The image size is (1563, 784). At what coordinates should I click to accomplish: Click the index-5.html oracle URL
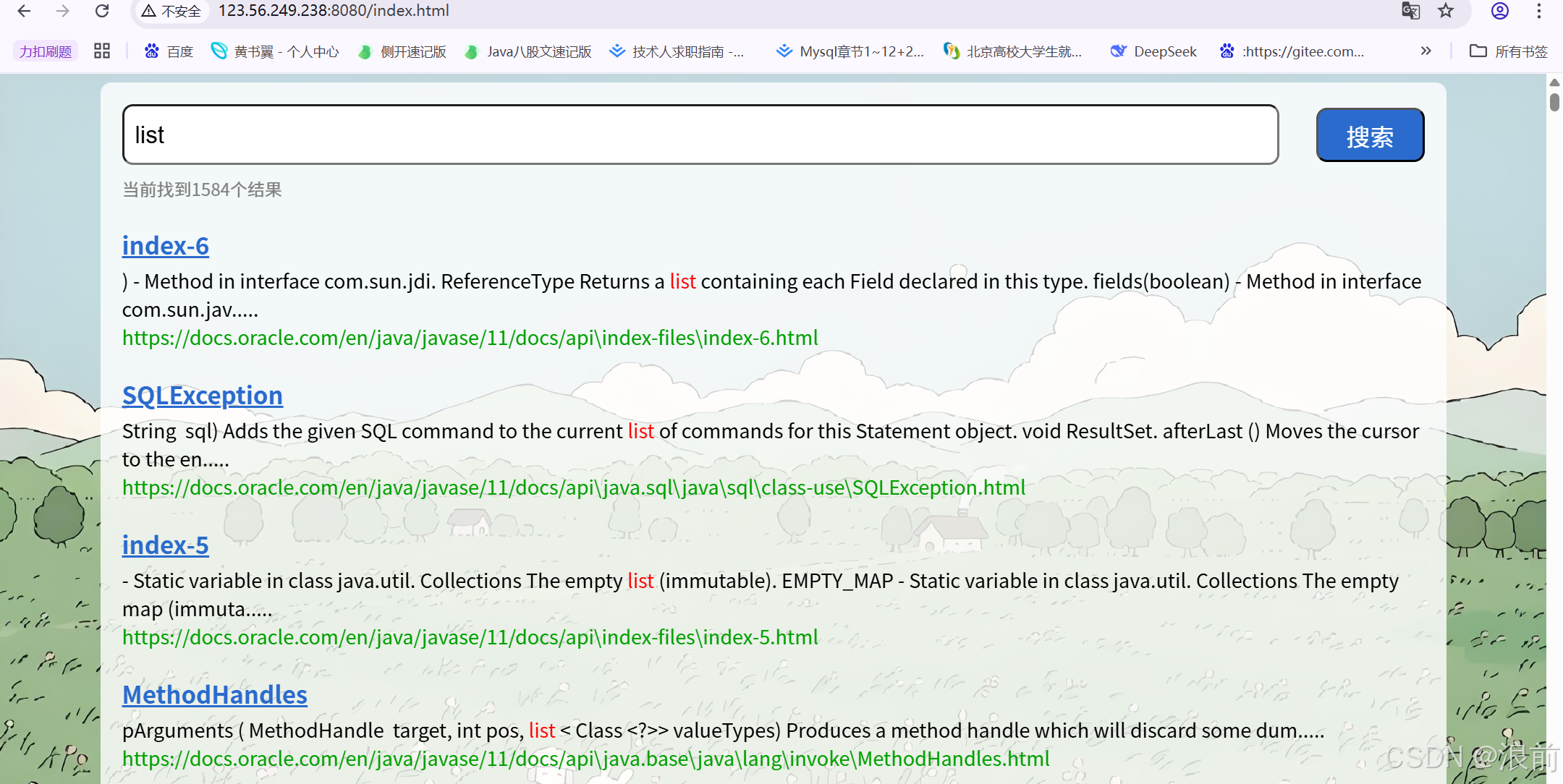tap(470, 637)
